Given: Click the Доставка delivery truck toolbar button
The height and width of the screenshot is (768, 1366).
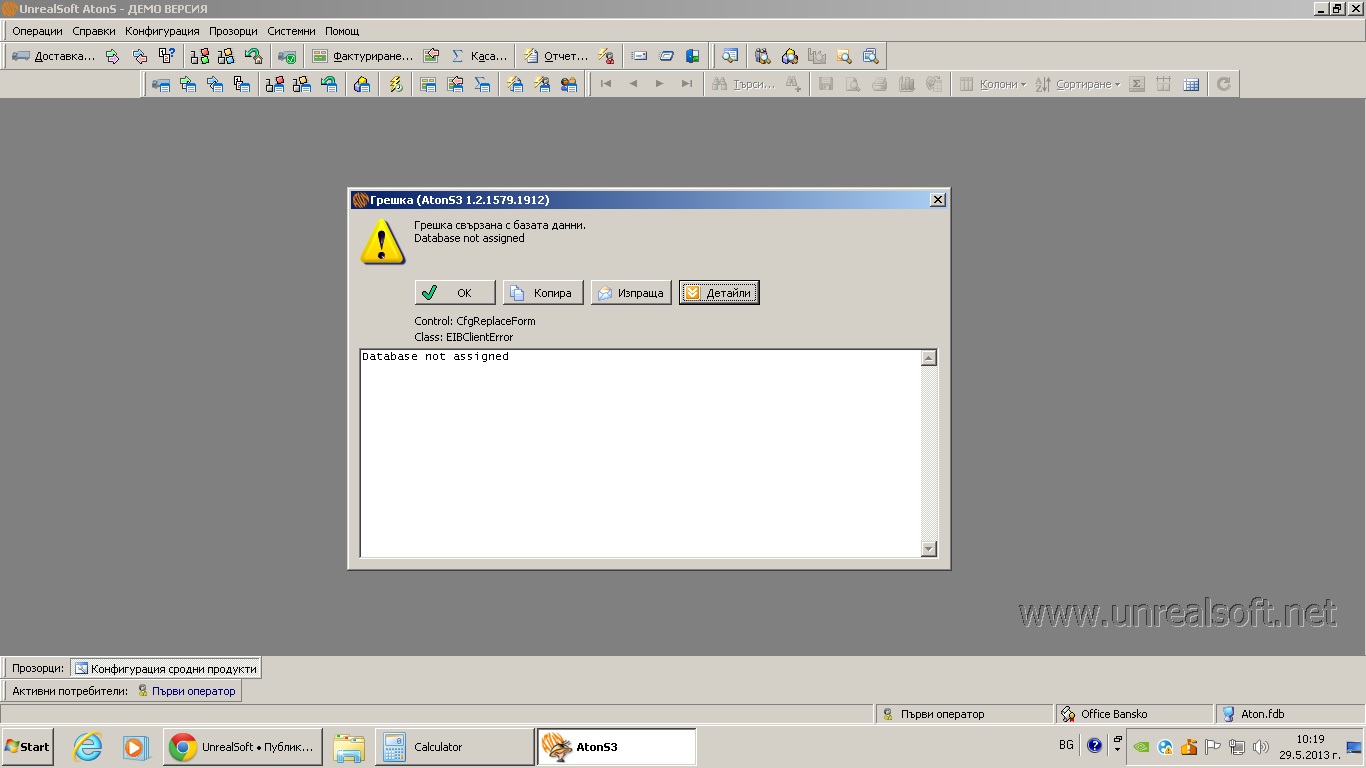Looking at the screenshot, I should [x=53, y=56].
